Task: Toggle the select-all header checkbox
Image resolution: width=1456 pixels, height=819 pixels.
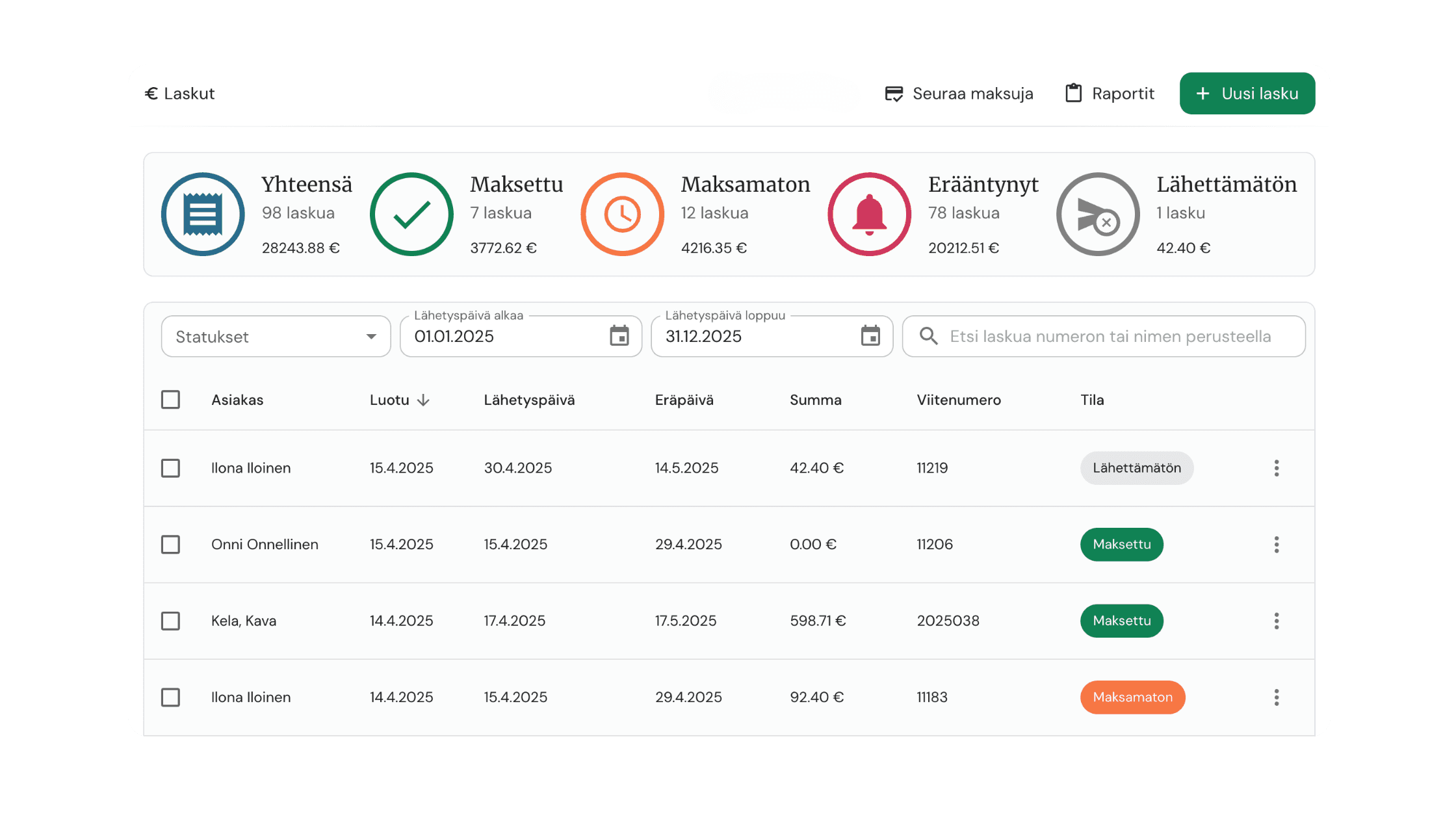Action: (170, 399)
